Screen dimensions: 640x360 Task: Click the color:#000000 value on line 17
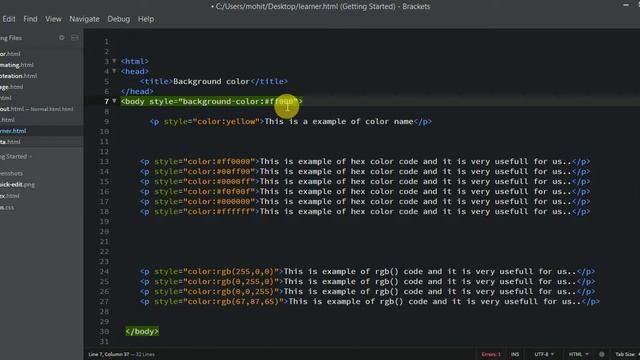click(x=219, y=201)
